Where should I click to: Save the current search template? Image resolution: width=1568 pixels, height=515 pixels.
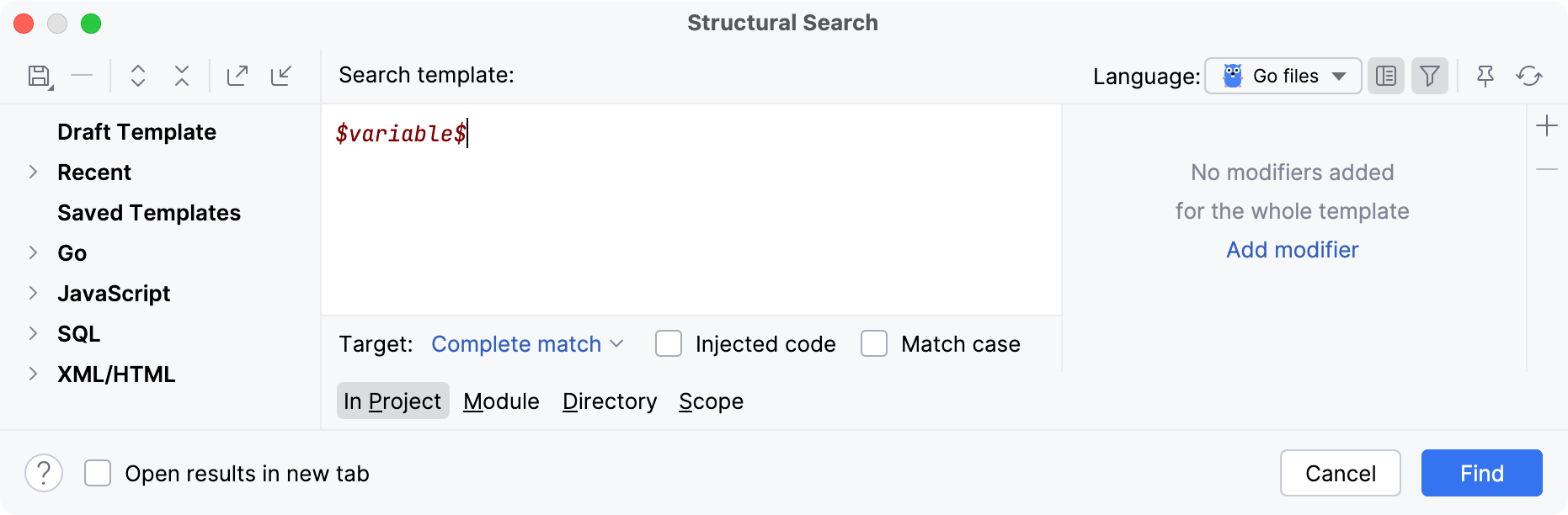(39, 76)
